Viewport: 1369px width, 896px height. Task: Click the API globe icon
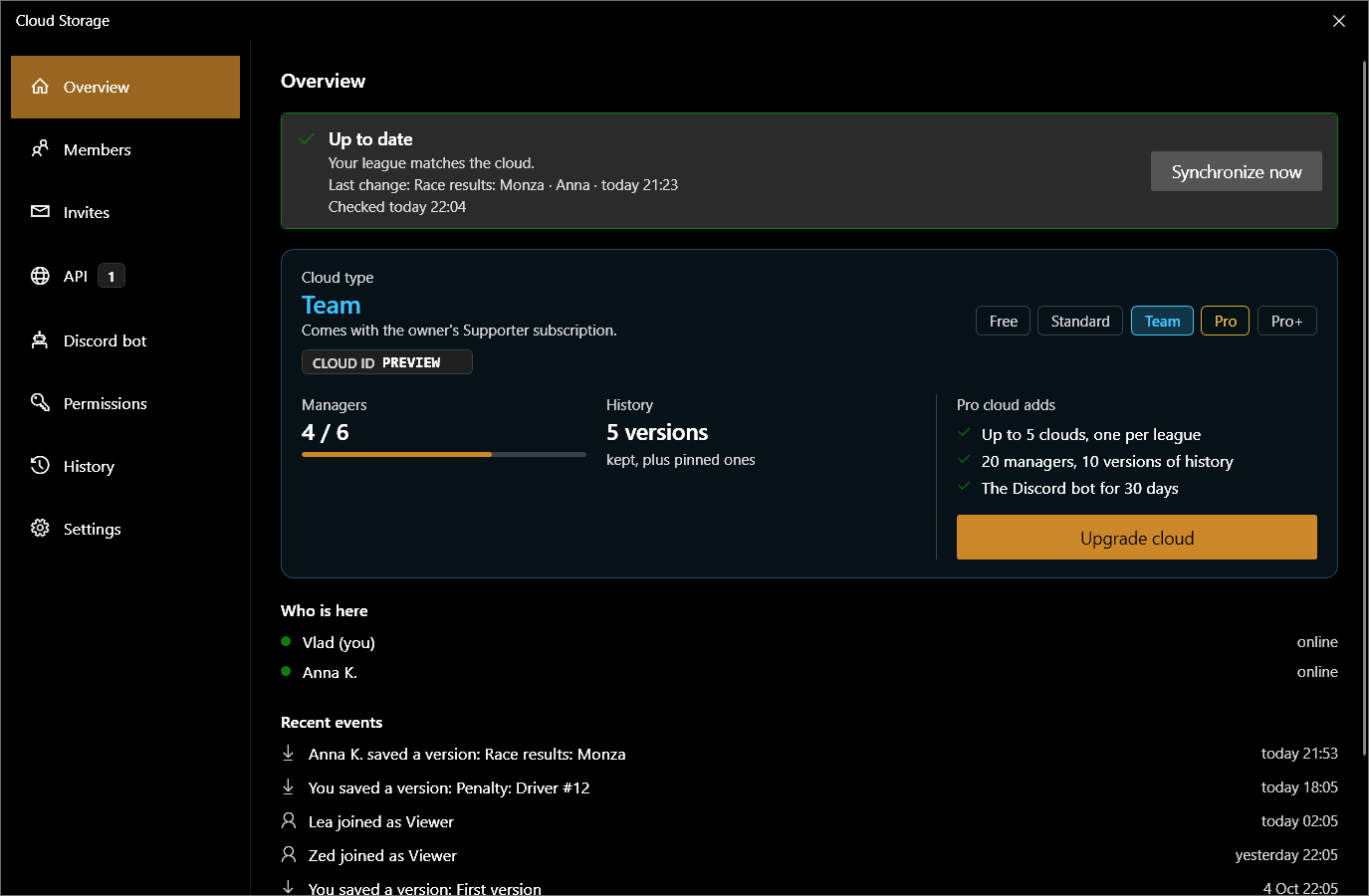40,276
